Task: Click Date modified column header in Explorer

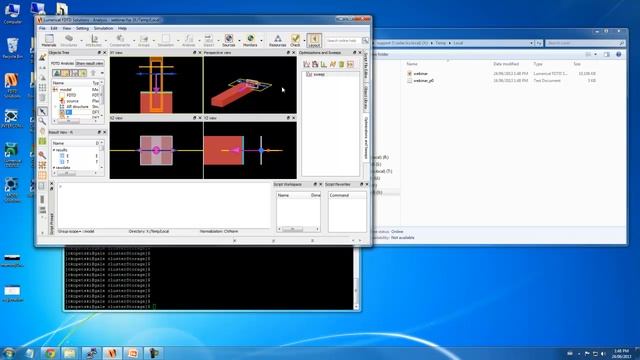Action: tap(506, 64)
